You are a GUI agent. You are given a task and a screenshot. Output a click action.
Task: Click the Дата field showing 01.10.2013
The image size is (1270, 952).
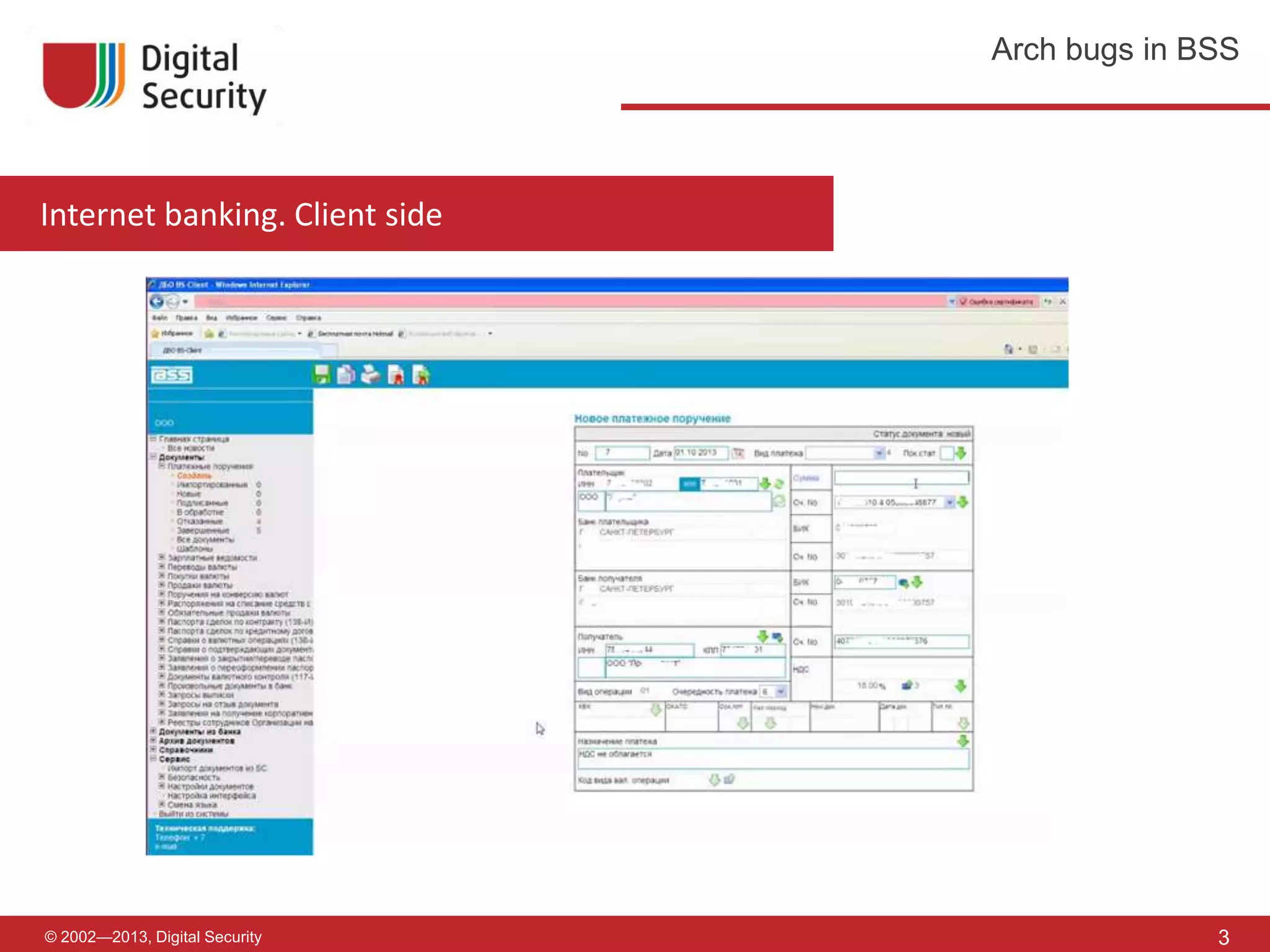click(x=701, y=453)
